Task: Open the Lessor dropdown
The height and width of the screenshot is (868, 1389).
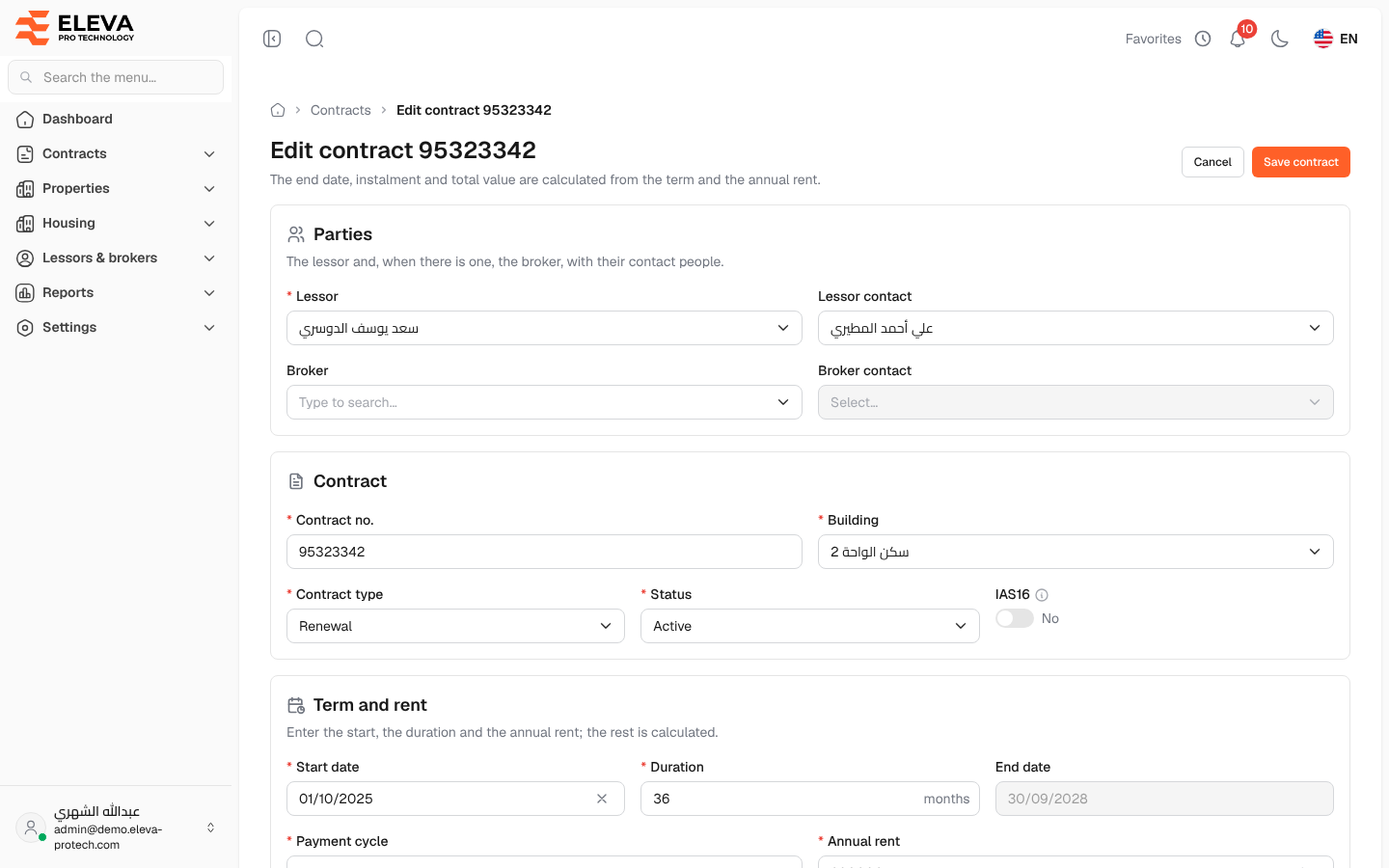Action: pos(544,328)
